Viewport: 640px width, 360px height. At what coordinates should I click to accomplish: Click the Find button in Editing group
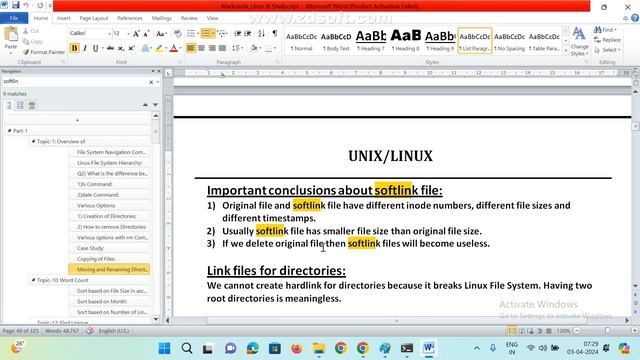[x=605, y=30]
